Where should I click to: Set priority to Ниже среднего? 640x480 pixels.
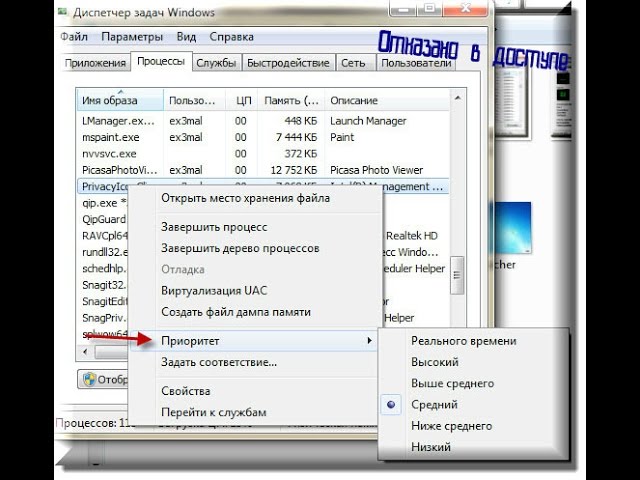click(x=473, y=426)
